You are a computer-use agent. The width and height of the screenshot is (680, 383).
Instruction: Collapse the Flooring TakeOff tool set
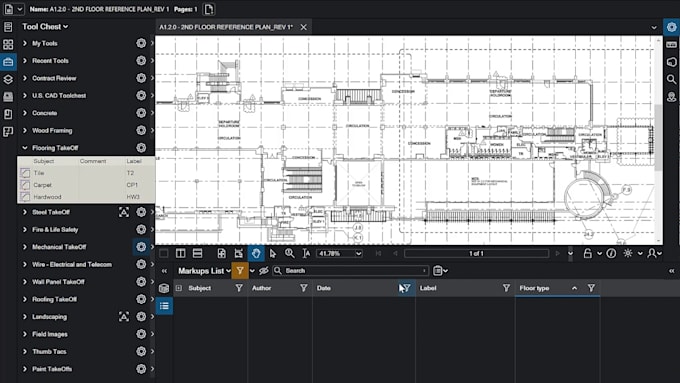[x=25, y=147]
